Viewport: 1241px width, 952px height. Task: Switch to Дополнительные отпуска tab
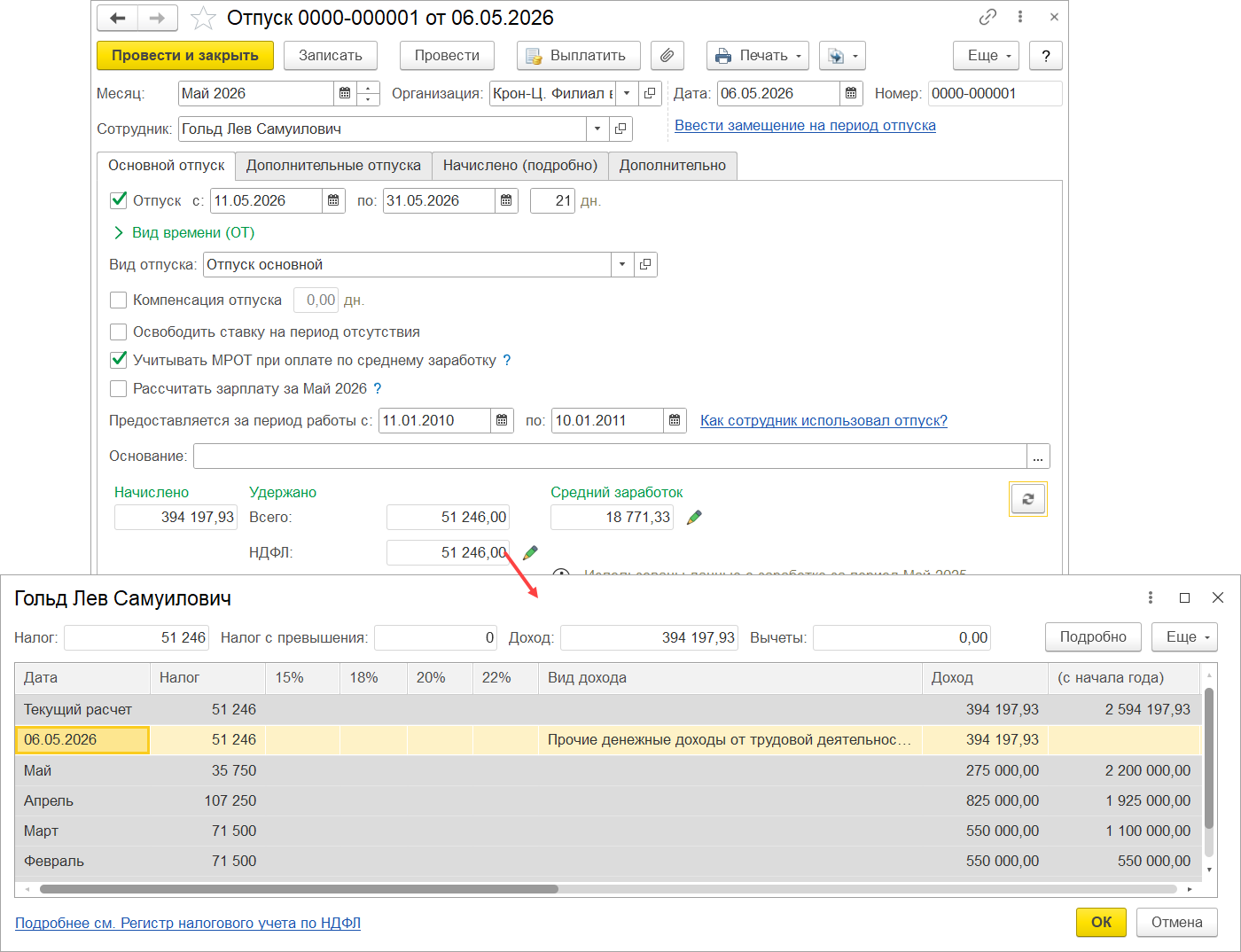coord(333,165)
